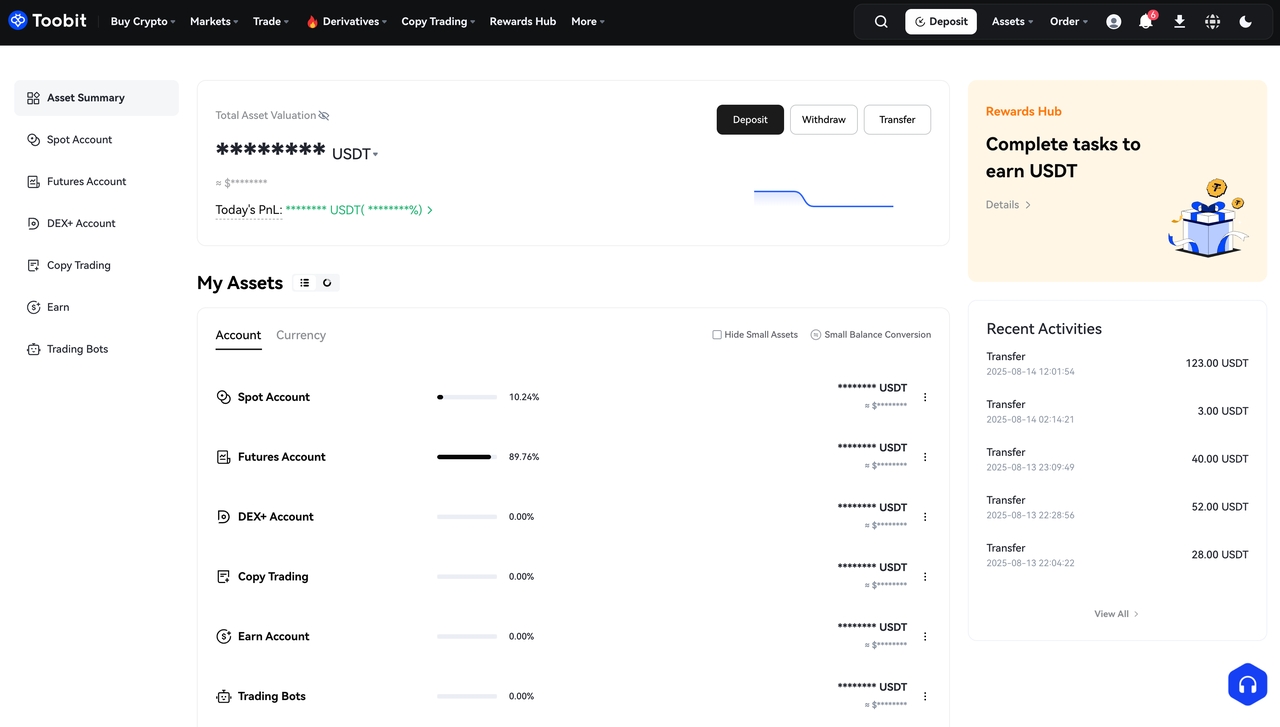Click the black Deposit button in valuation card
Screen dimensions: 1280x727
750,120
